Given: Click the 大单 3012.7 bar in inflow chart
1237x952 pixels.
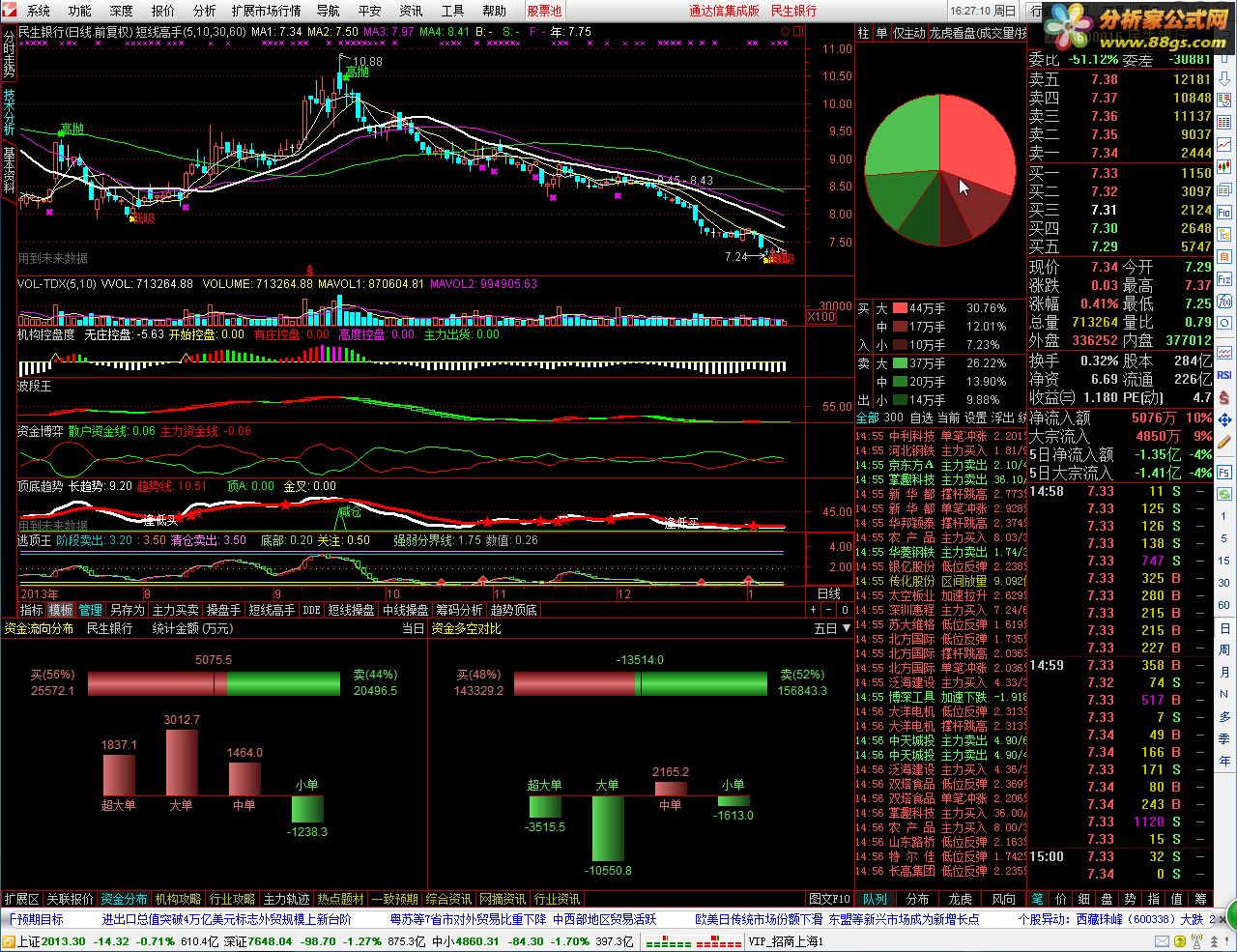Looking at the screenshot, I should pos(182,762).
